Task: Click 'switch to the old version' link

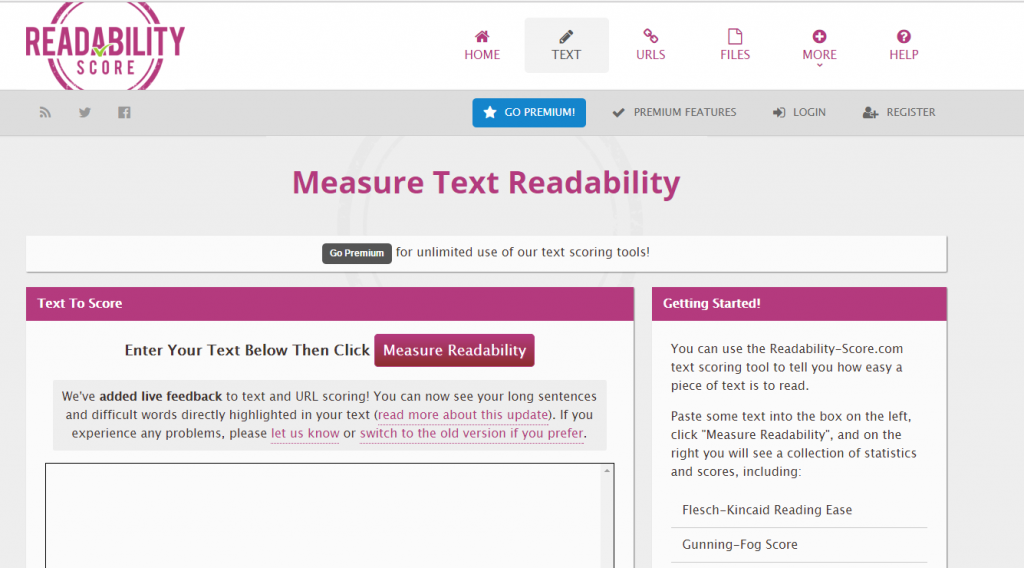Action: (472, 434)
